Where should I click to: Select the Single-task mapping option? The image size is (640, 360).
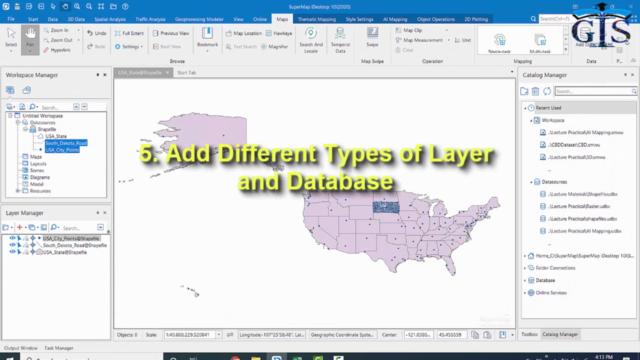(x=500, y=43)
